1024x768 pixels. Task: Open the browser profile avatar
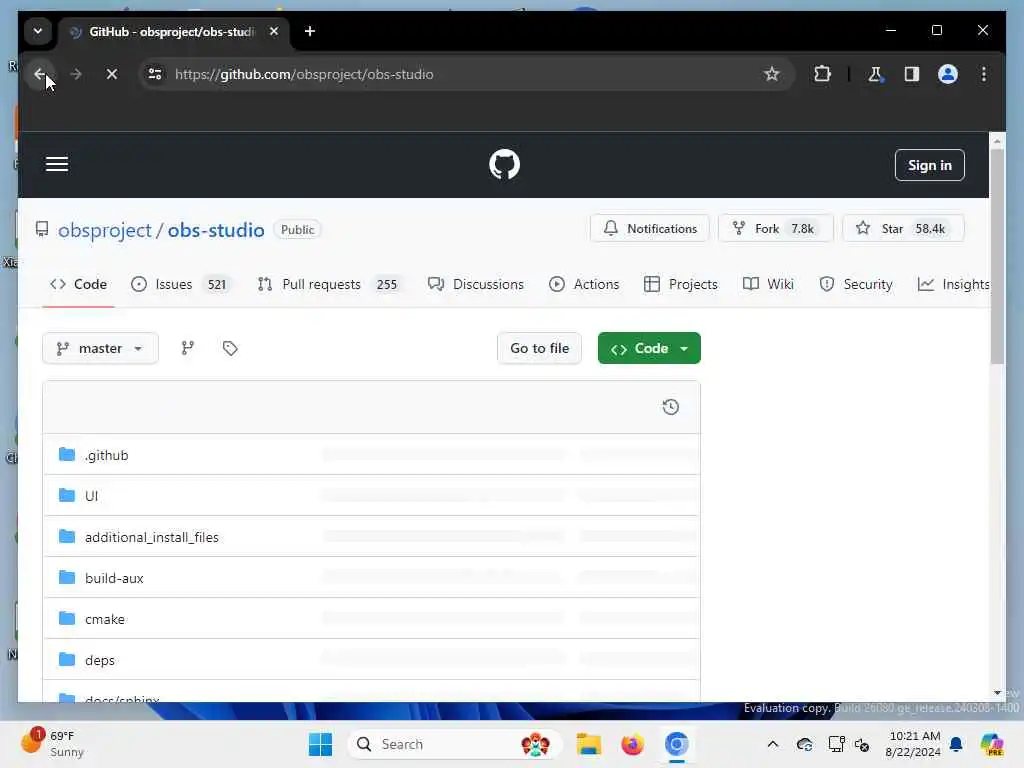coord(948,74)
